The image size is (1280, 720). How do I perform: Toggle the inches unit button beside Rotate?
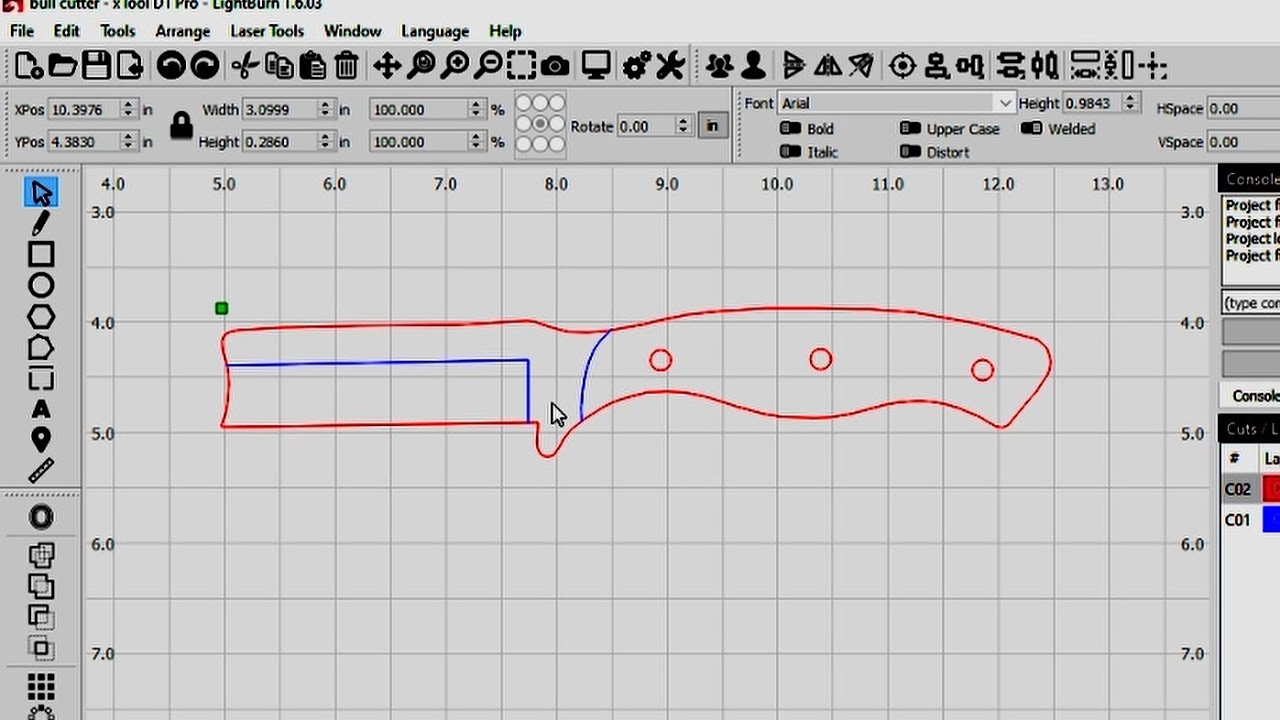[712, 126]
